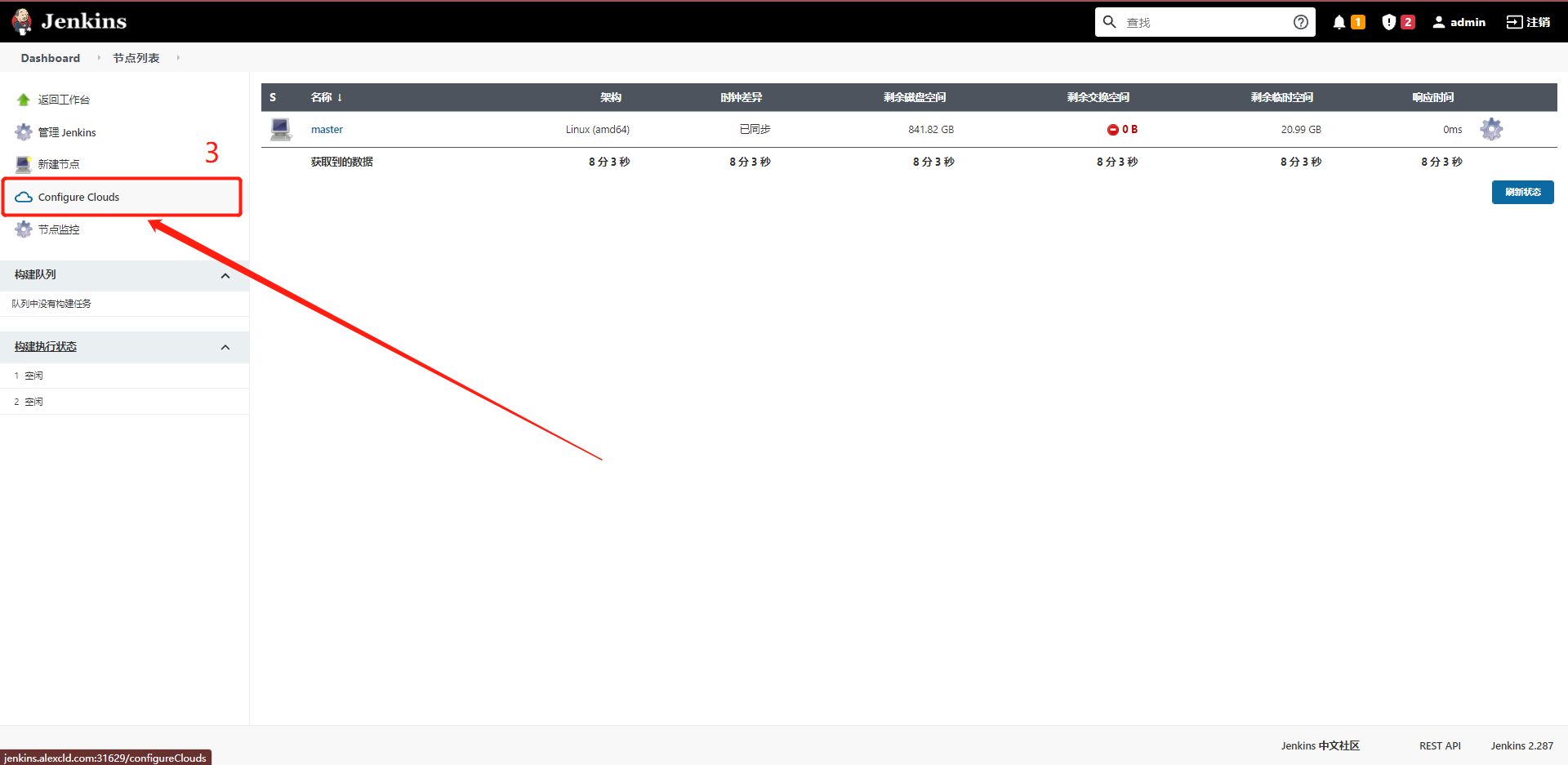Click Jenkins 2.287 version link

point(1521,745)
